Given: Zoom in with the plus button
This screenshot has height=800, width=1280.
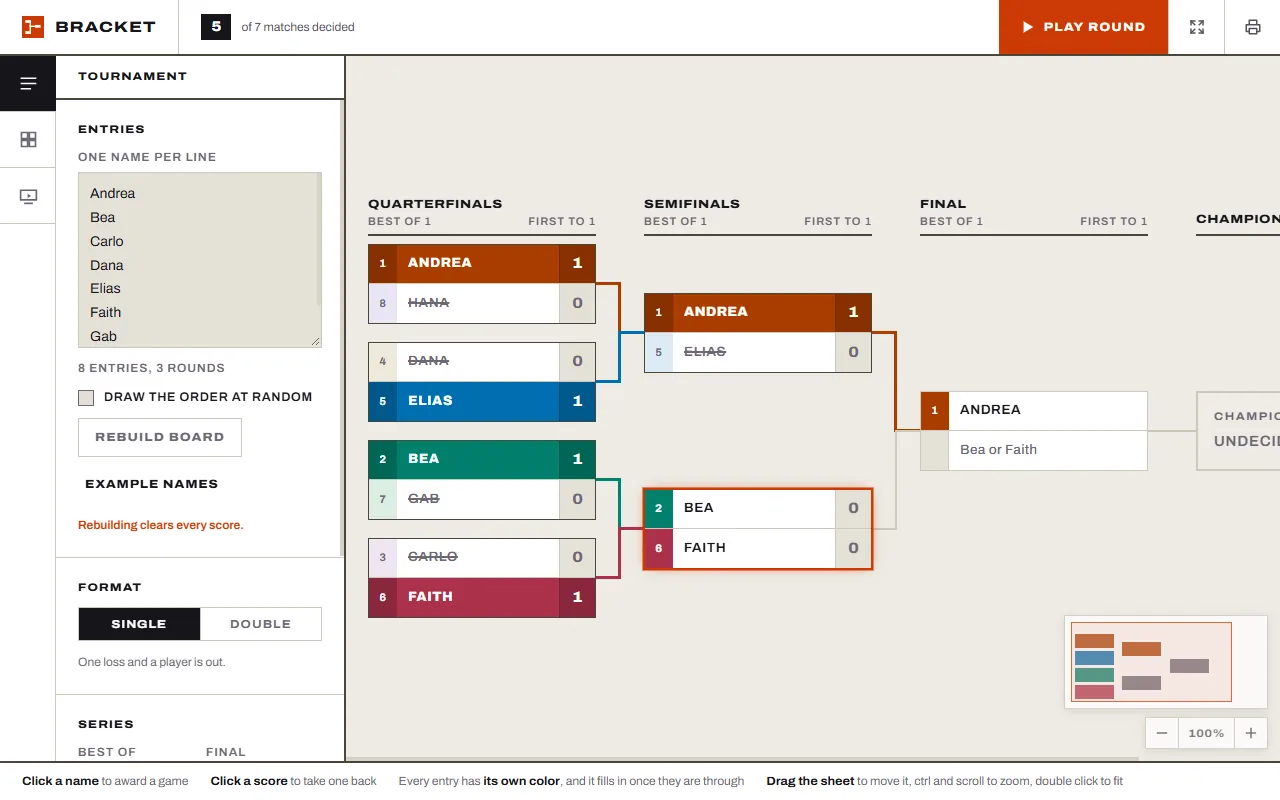Looking at the screenshot, I should (1251, 733).
